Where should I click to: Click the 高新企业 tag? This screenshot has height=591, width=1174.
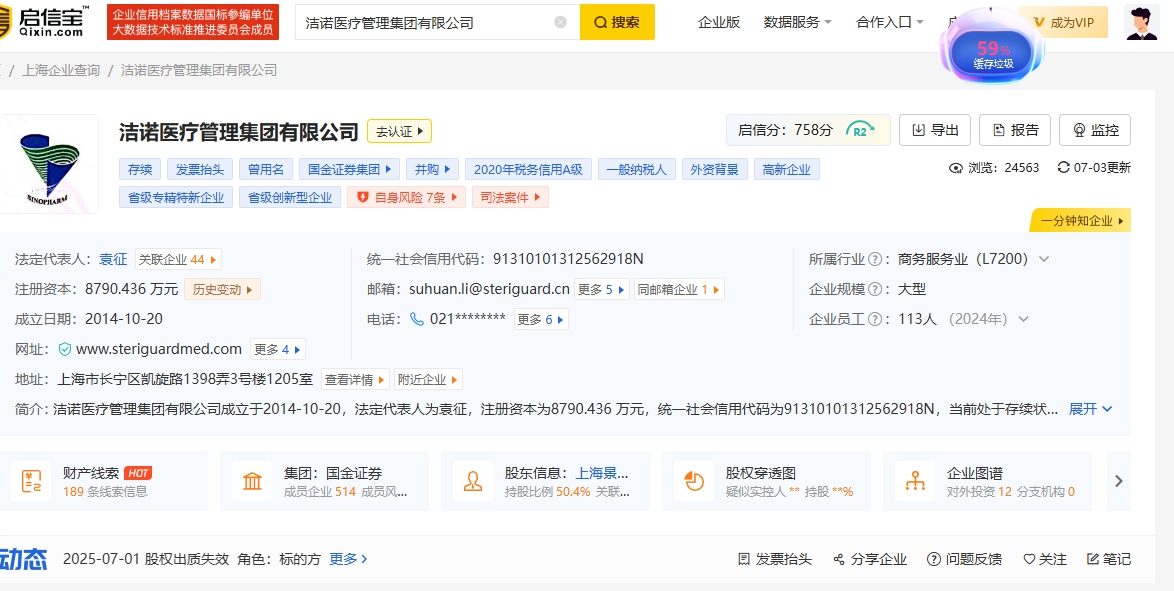[786, 169]
